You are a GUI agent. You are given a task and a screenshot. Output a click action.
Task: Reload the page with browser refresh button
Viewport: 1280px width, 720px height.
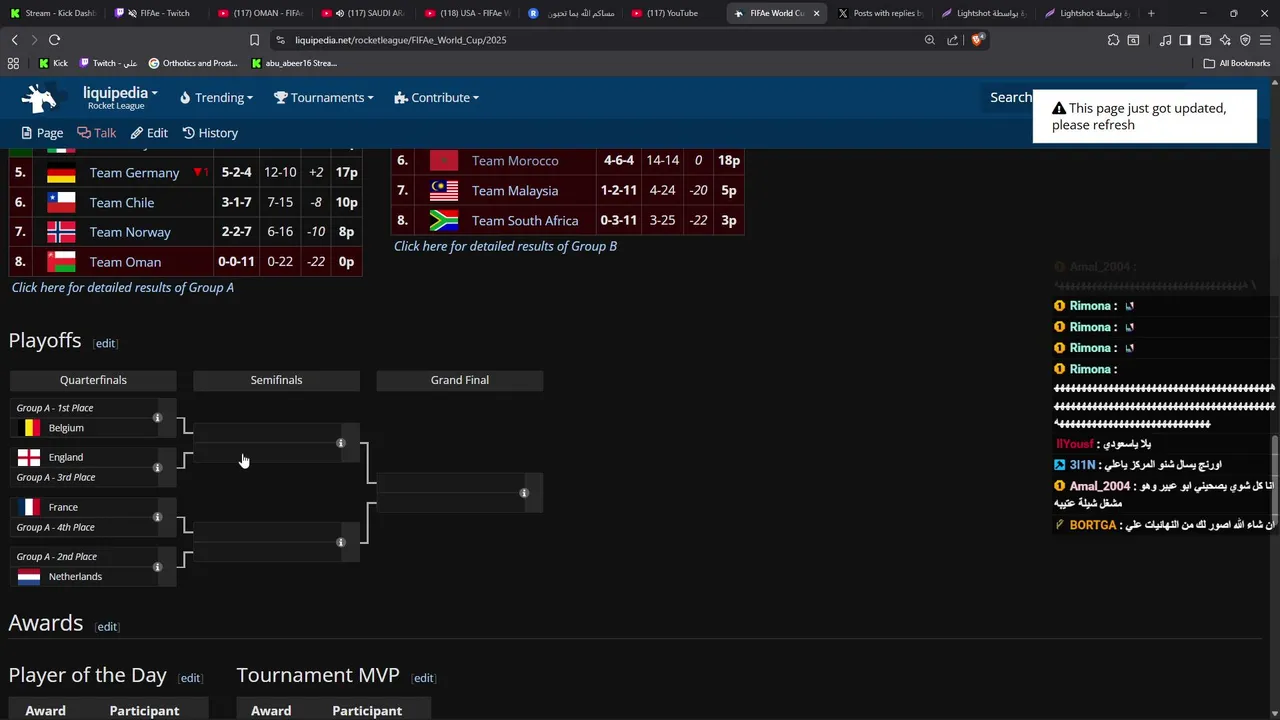[54, 40]
